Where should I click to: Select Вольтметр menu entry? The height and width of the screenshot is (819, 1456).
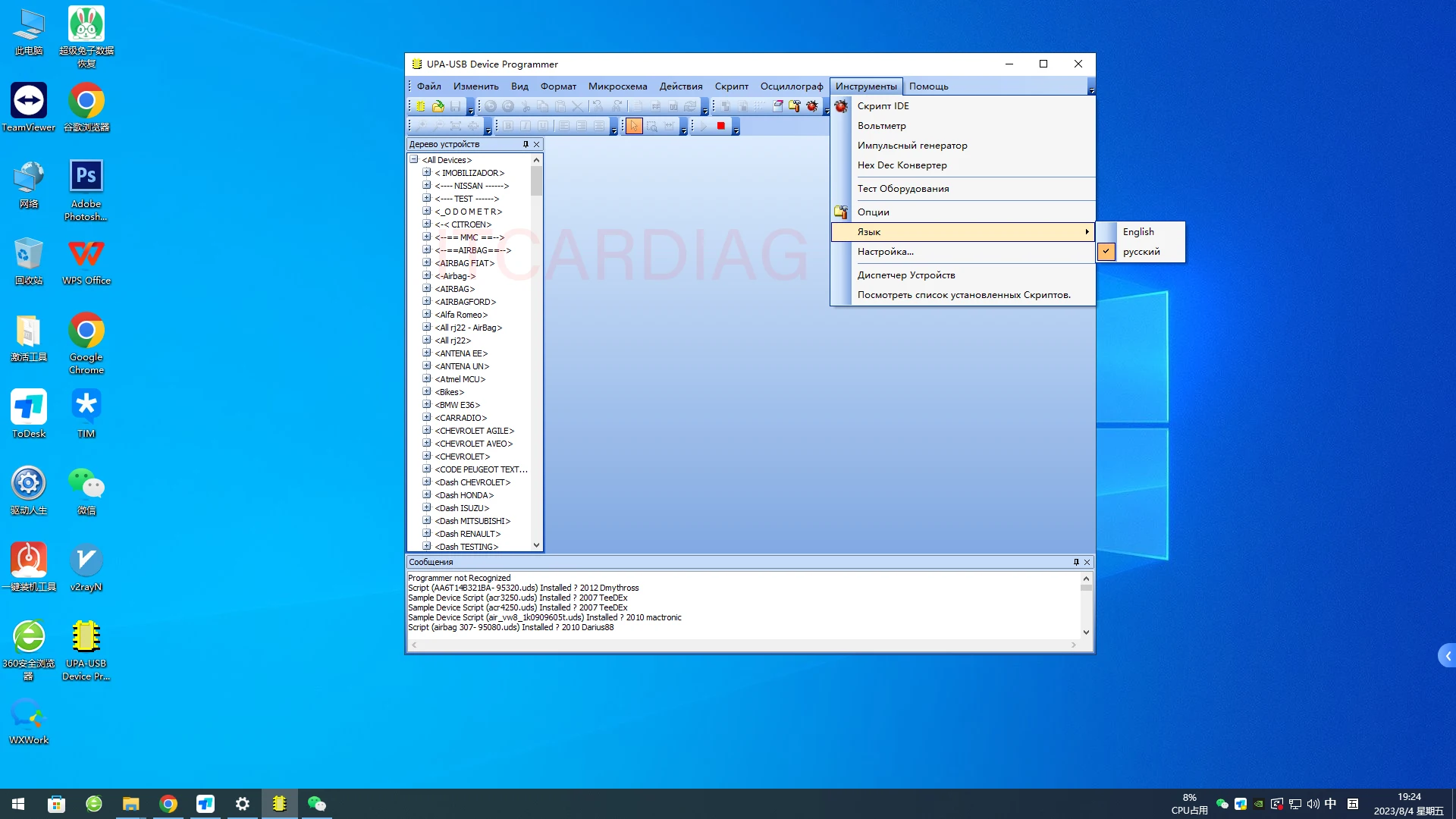point(963,126)
